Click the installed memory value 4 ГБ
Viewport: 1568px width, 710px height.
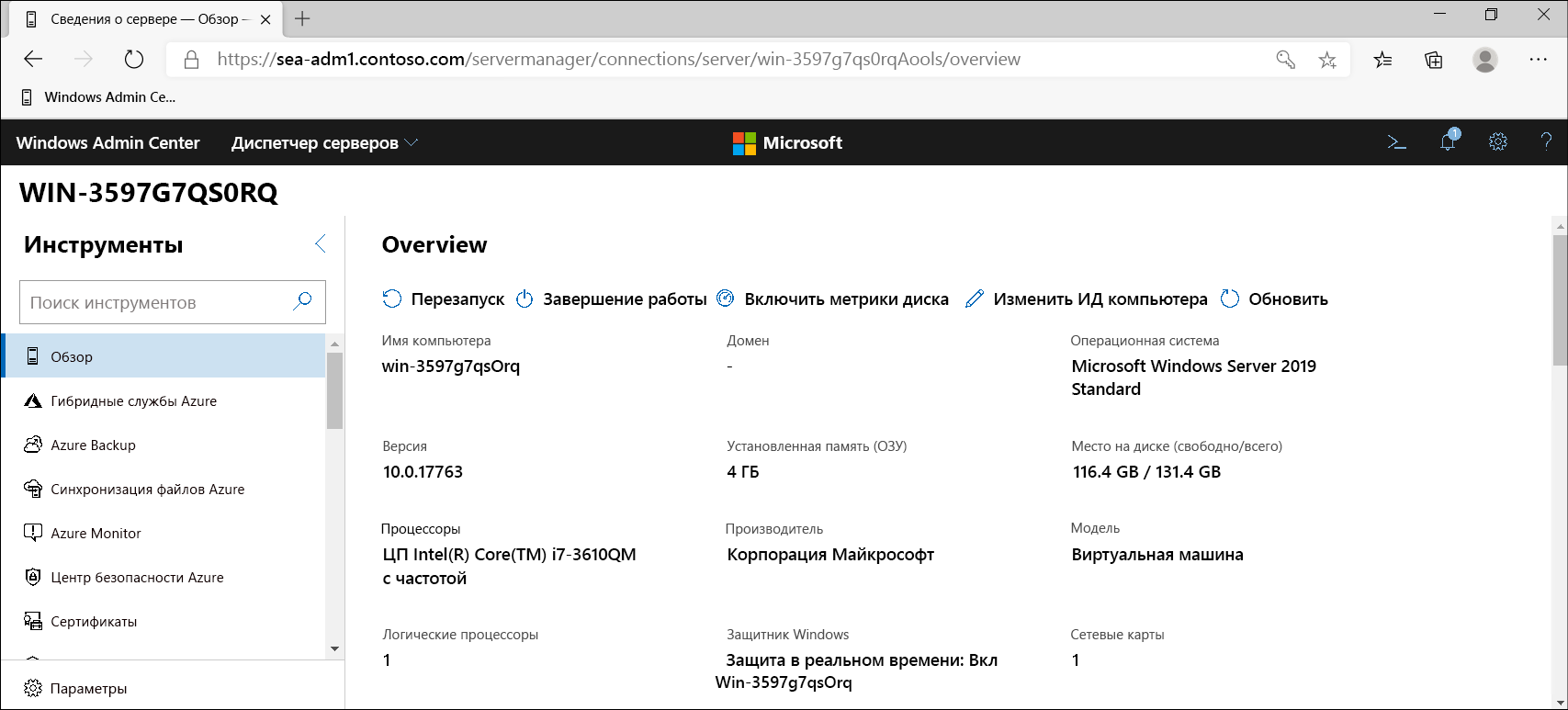(x=743, y=471)
